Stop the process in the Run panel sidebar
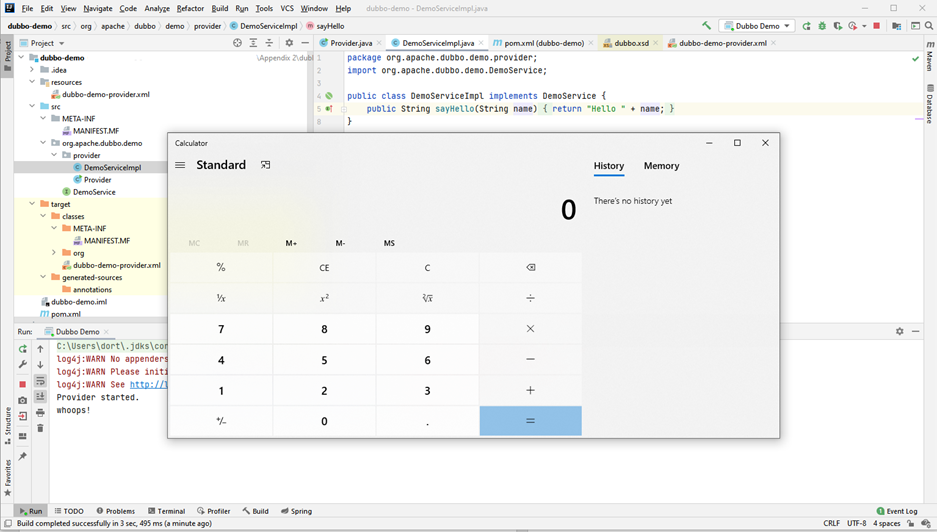 point(23,384)
